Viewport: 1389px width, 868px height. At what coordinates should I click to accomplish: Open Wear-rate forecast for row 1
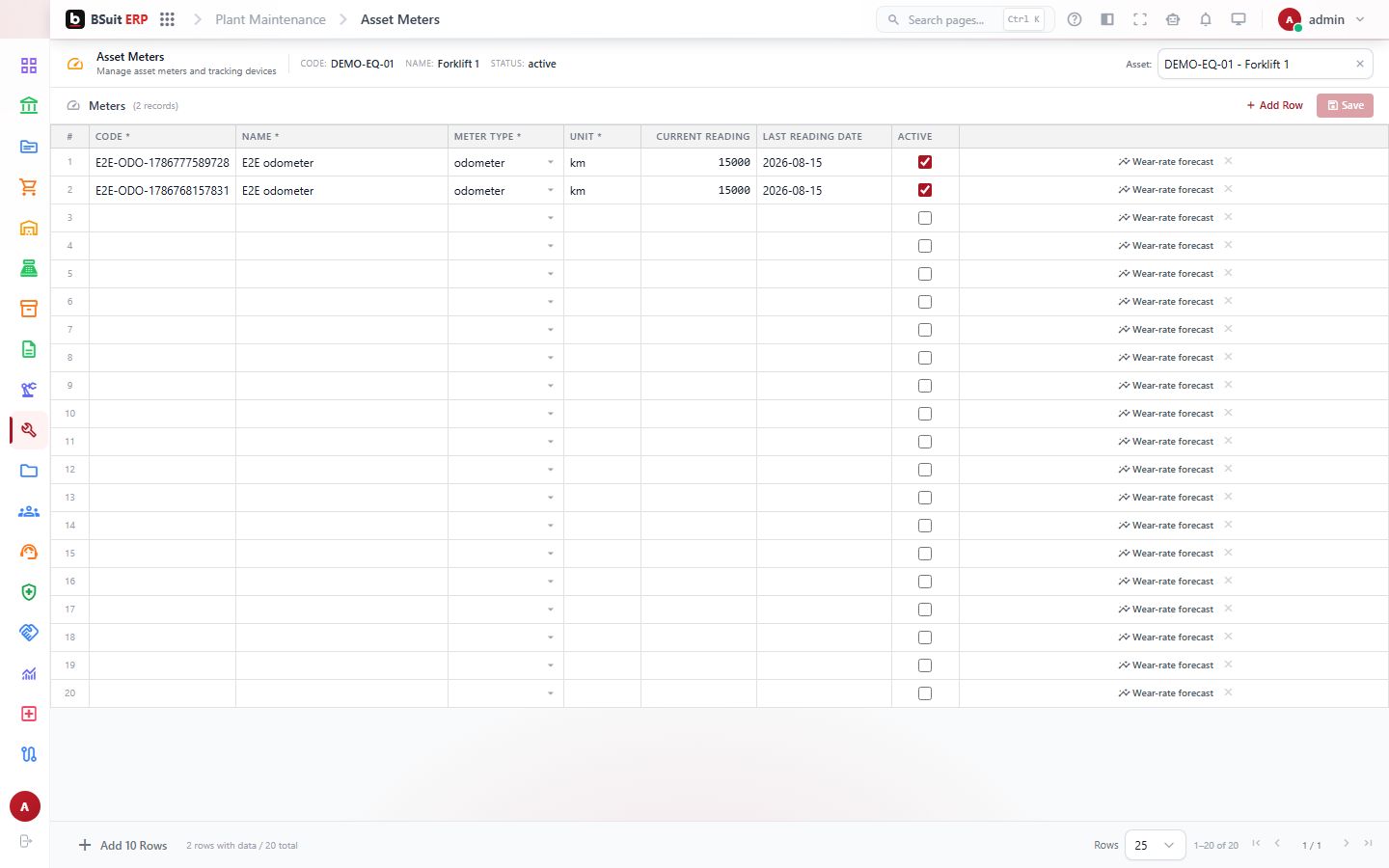(x=1166, y=162)
